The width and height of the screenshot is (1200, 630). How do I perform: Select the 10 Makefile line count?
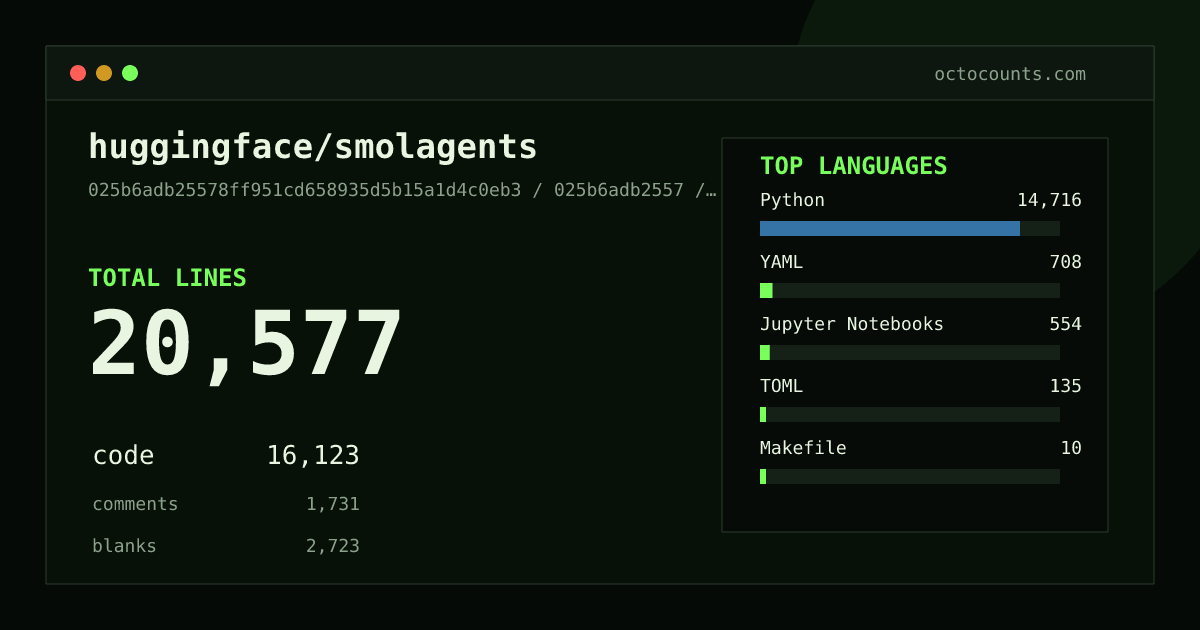(x=1071, y=448)
